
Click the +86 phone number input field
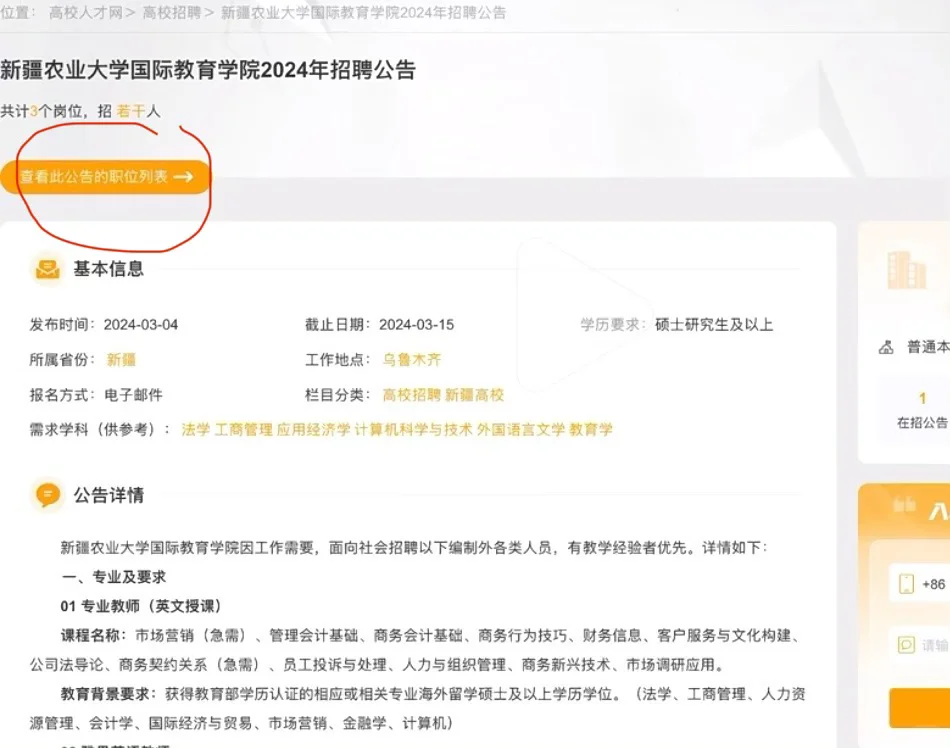[920, 584]
